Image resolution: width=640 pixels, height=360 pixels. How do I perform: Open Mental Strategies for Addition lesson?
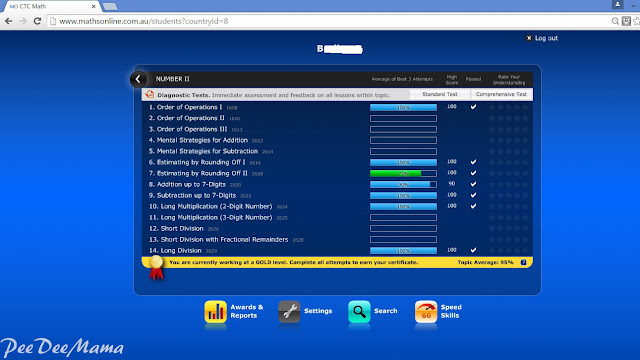pos(198,140)
